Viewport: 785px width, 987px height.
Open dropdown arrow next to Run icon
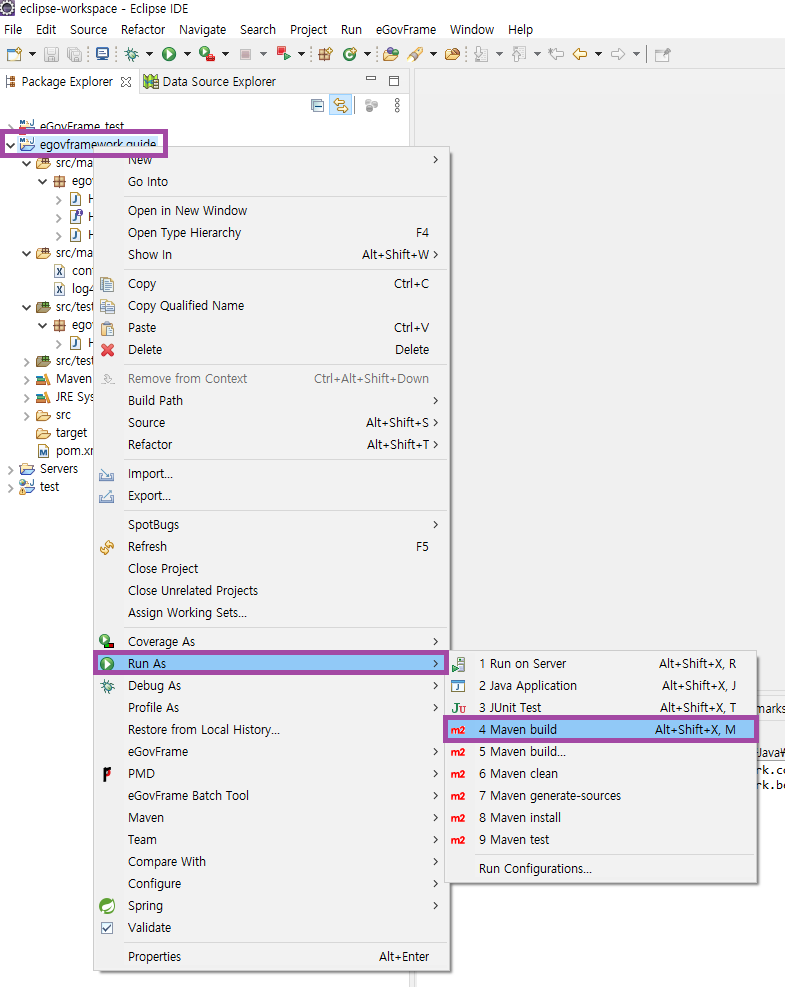(x=187, y=54)
